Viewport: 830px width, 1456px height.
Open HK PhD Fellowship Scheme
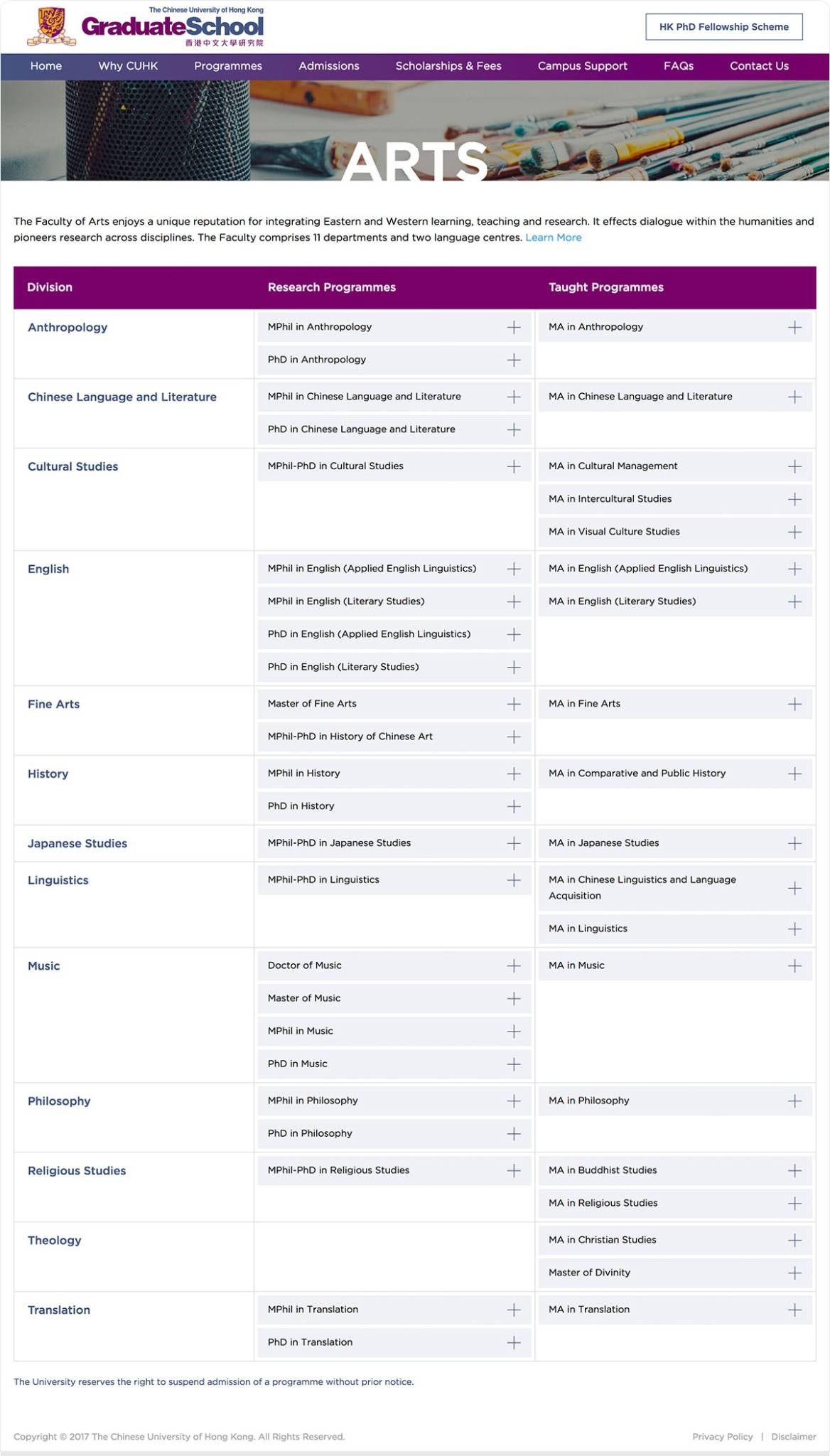click(x=723, y=26)
